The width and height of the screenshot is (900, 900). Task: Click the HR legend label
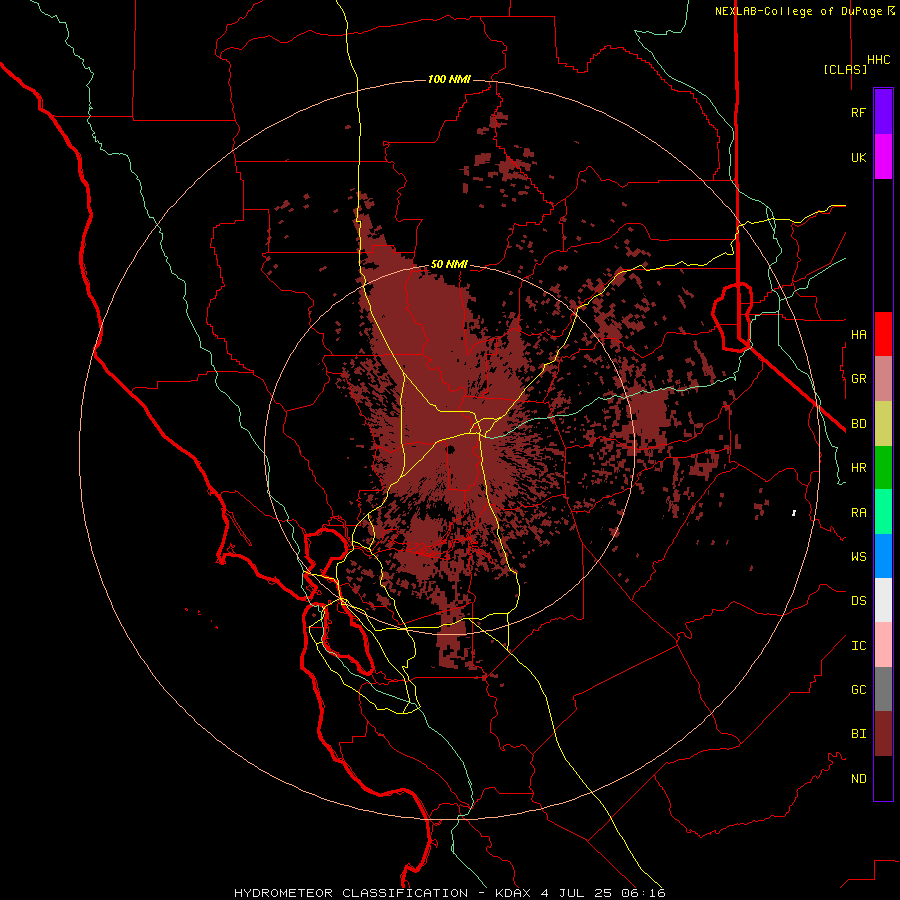858,468
